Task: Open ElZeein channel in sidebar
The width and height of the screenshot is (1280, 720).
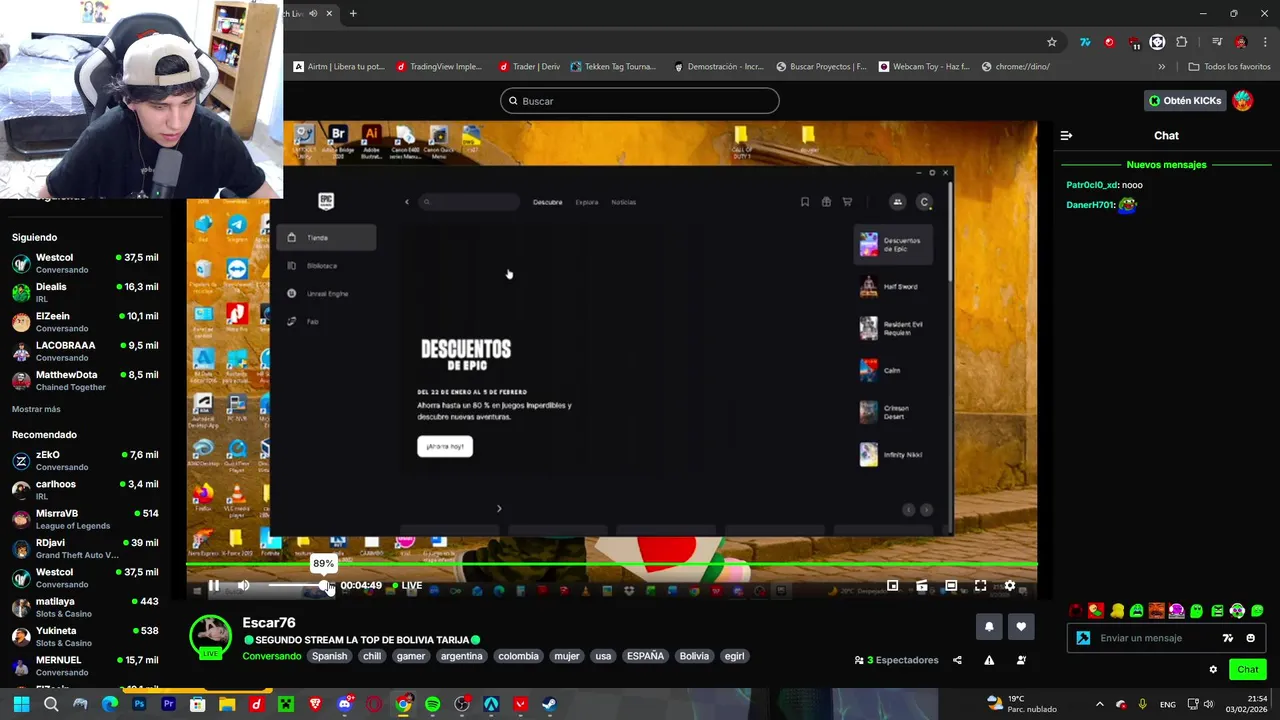Action: pos(85,322)
